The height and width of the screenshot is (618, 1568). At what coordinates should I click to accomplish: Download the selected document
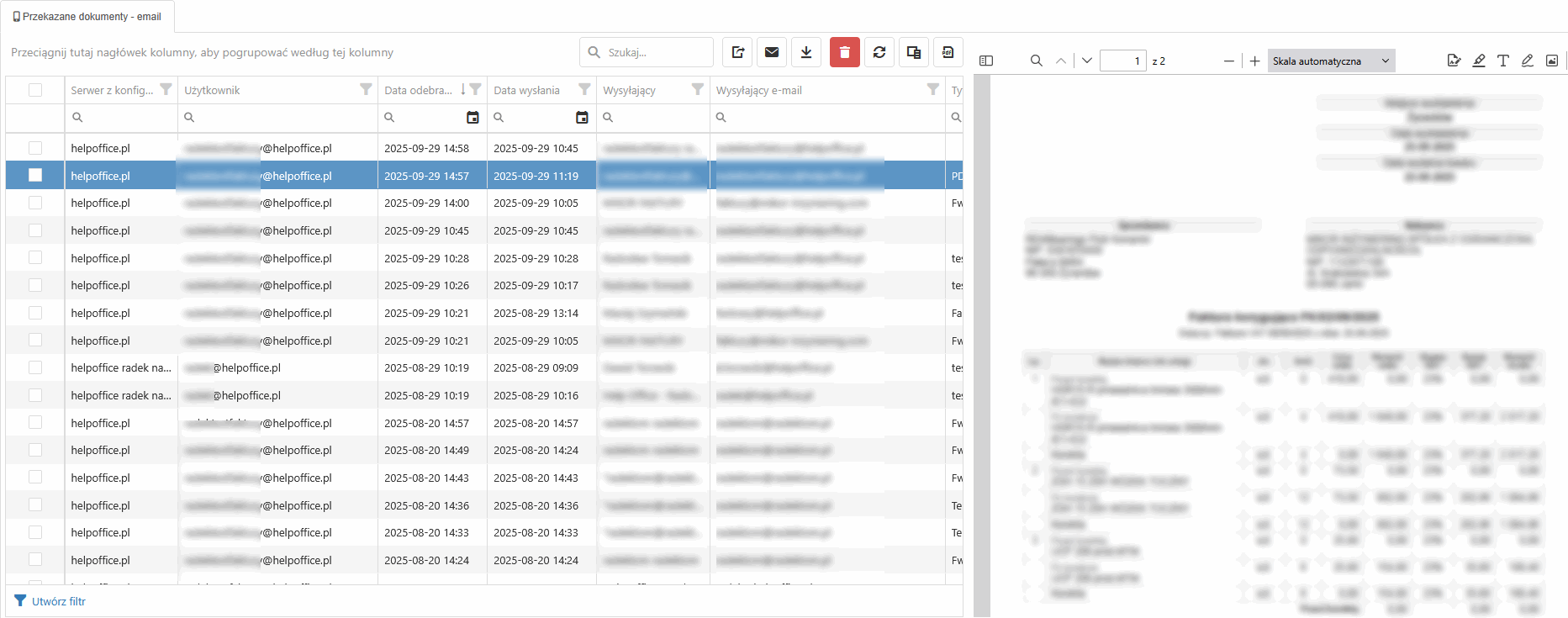pyautogui.click(x=806, y=52)
